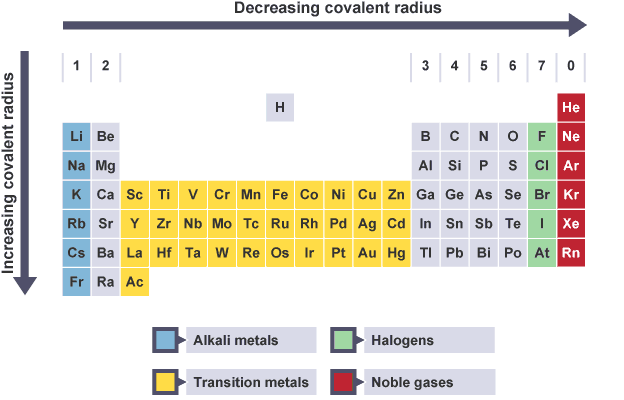This screenshot has height=400, width=624.
Task: Select the Fluorine (F) halogen cell
Action: tap(542, 136)
